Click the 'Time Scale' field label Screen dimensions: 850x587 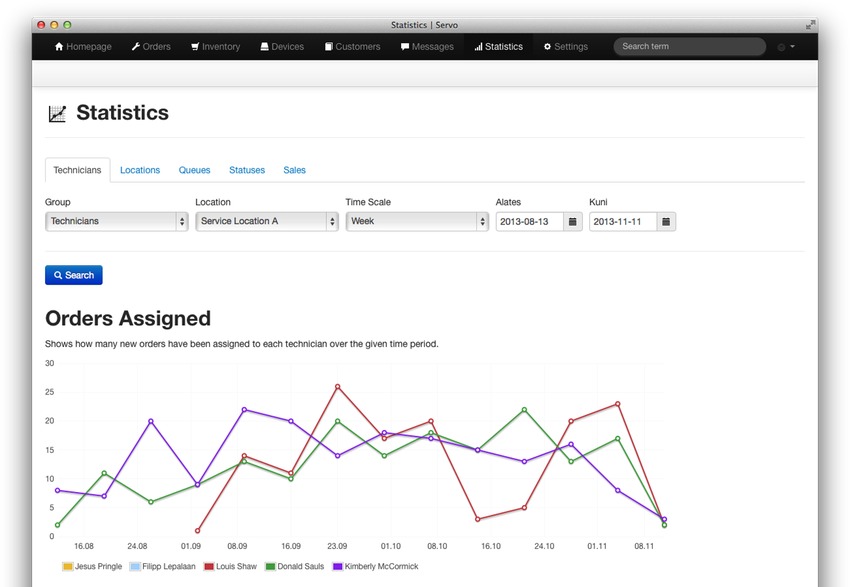(x=368, y=202)
